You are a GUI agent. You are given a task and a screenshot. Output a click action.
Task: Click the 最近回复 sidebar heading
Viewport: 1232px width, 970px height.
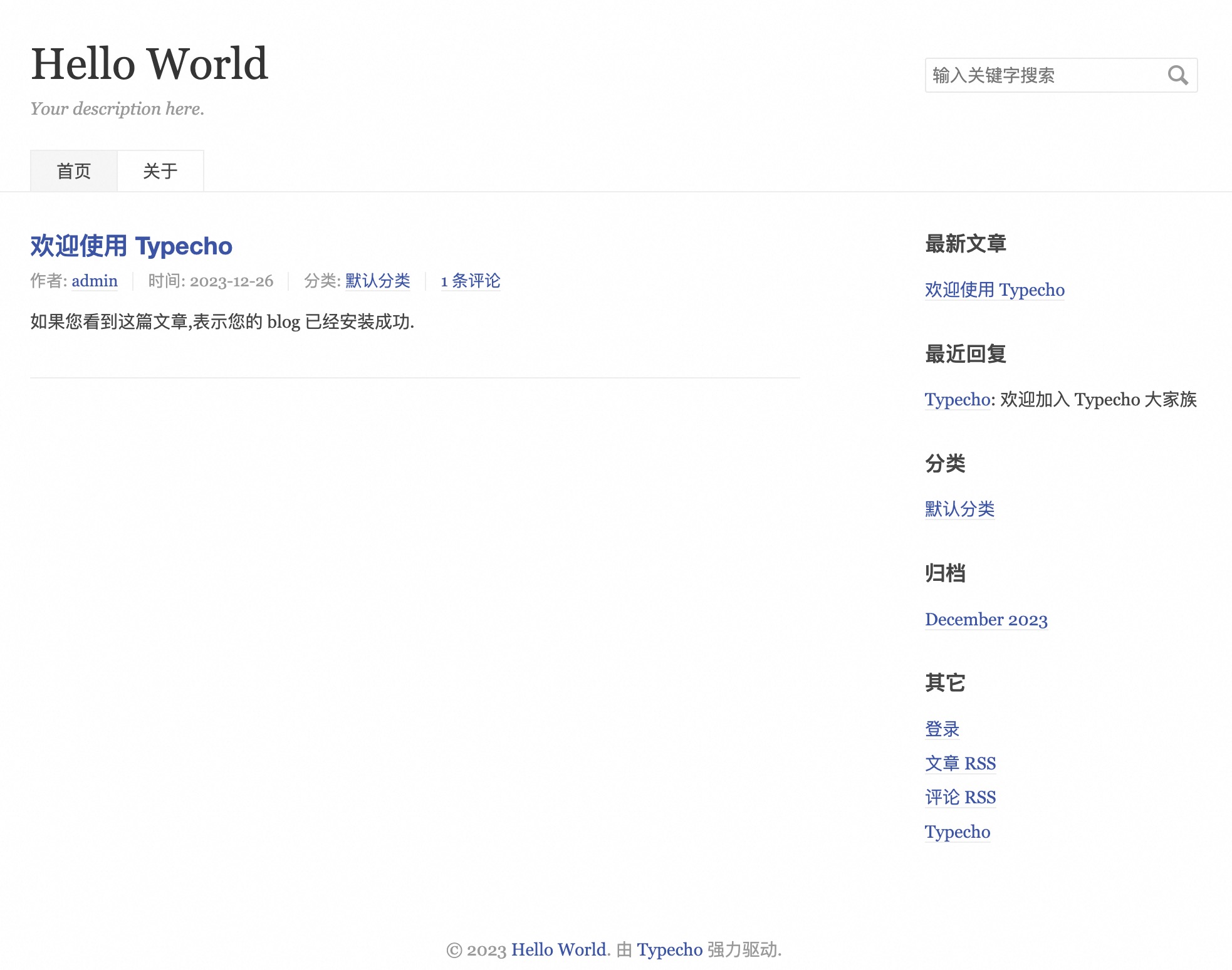coord(966,354)
